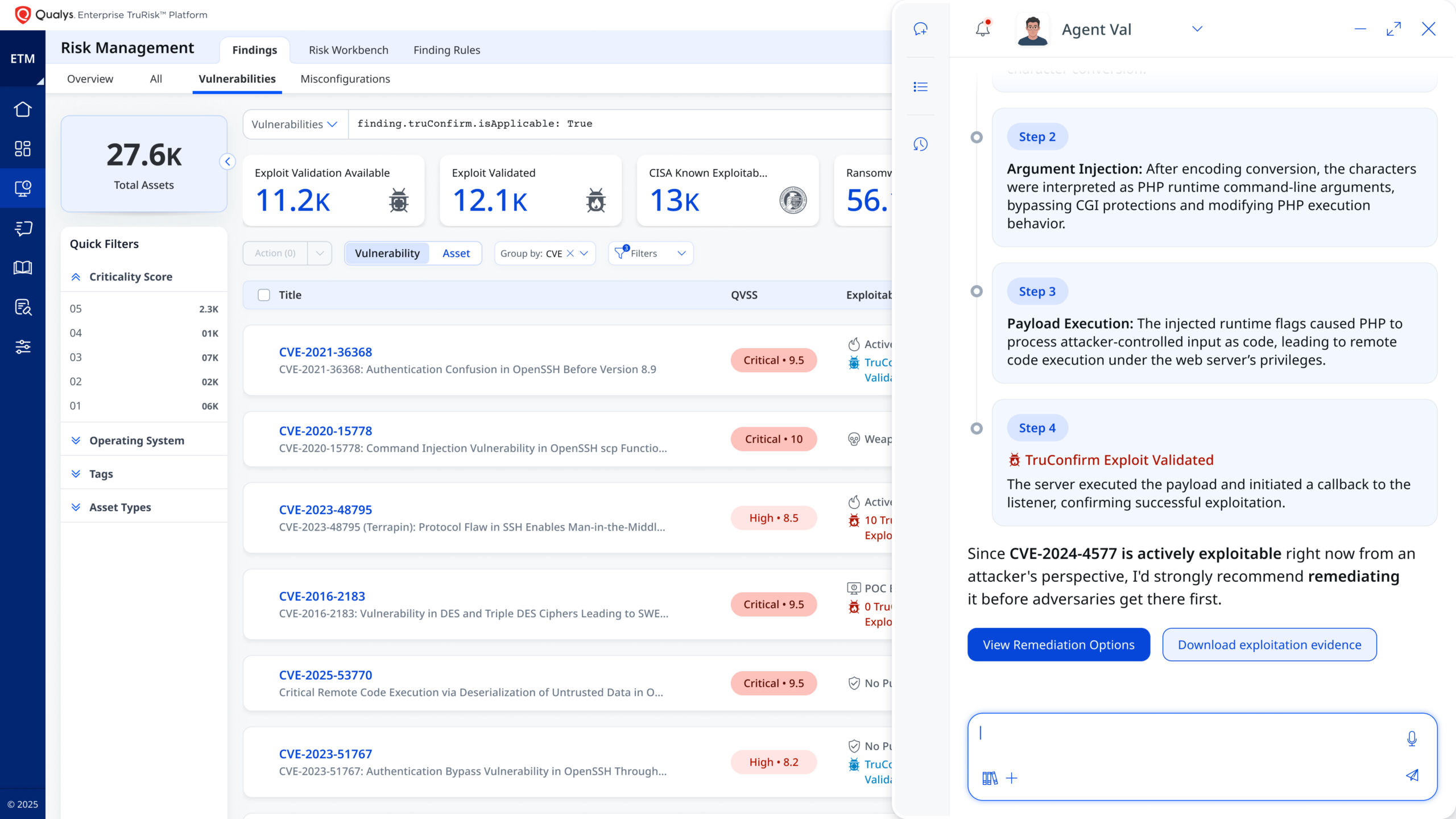Click the notification bell icon
1456x819 pixels.
point(982,28)
